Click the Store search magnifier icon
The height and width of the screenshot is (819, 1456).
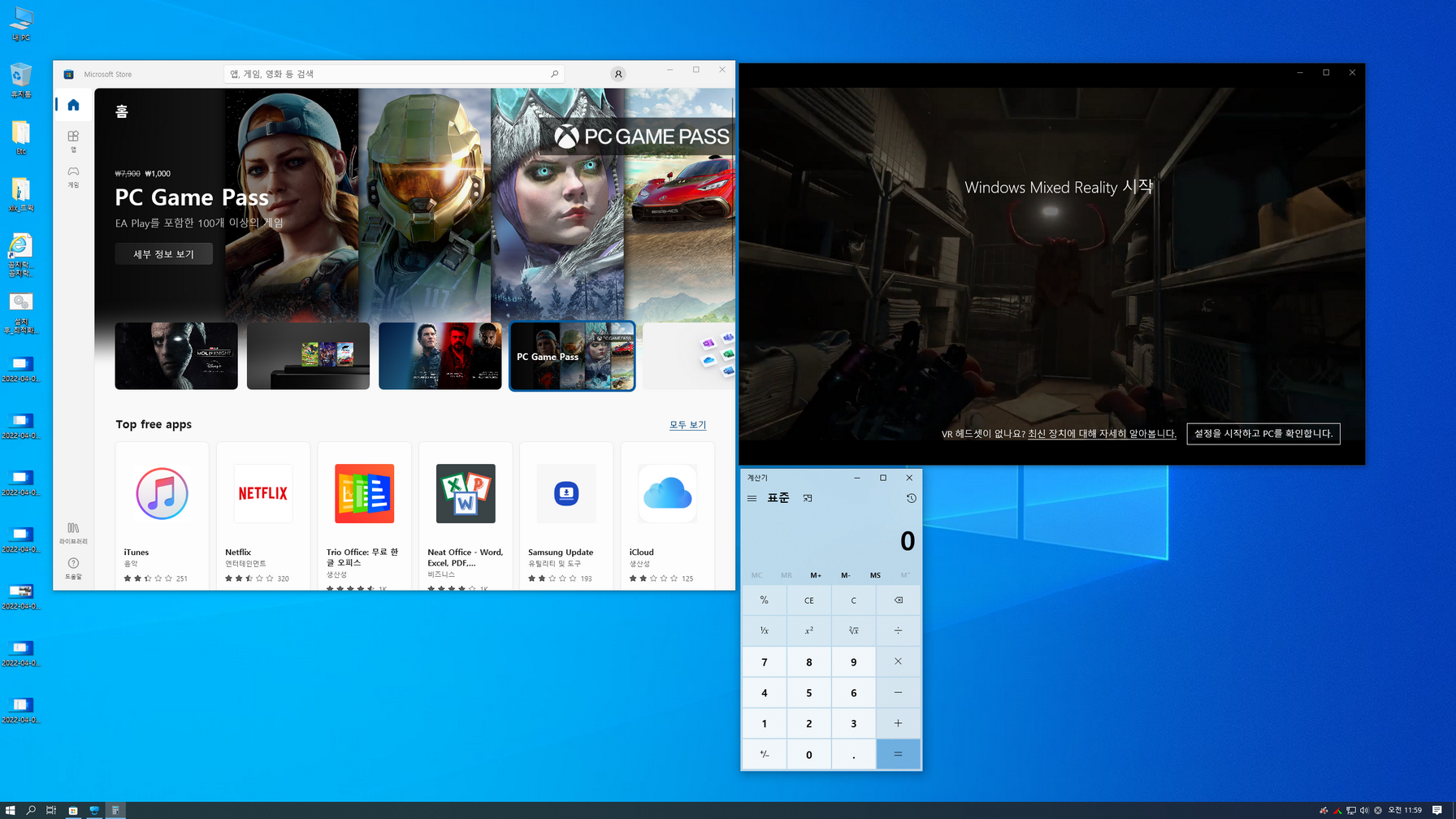(554, 74)
